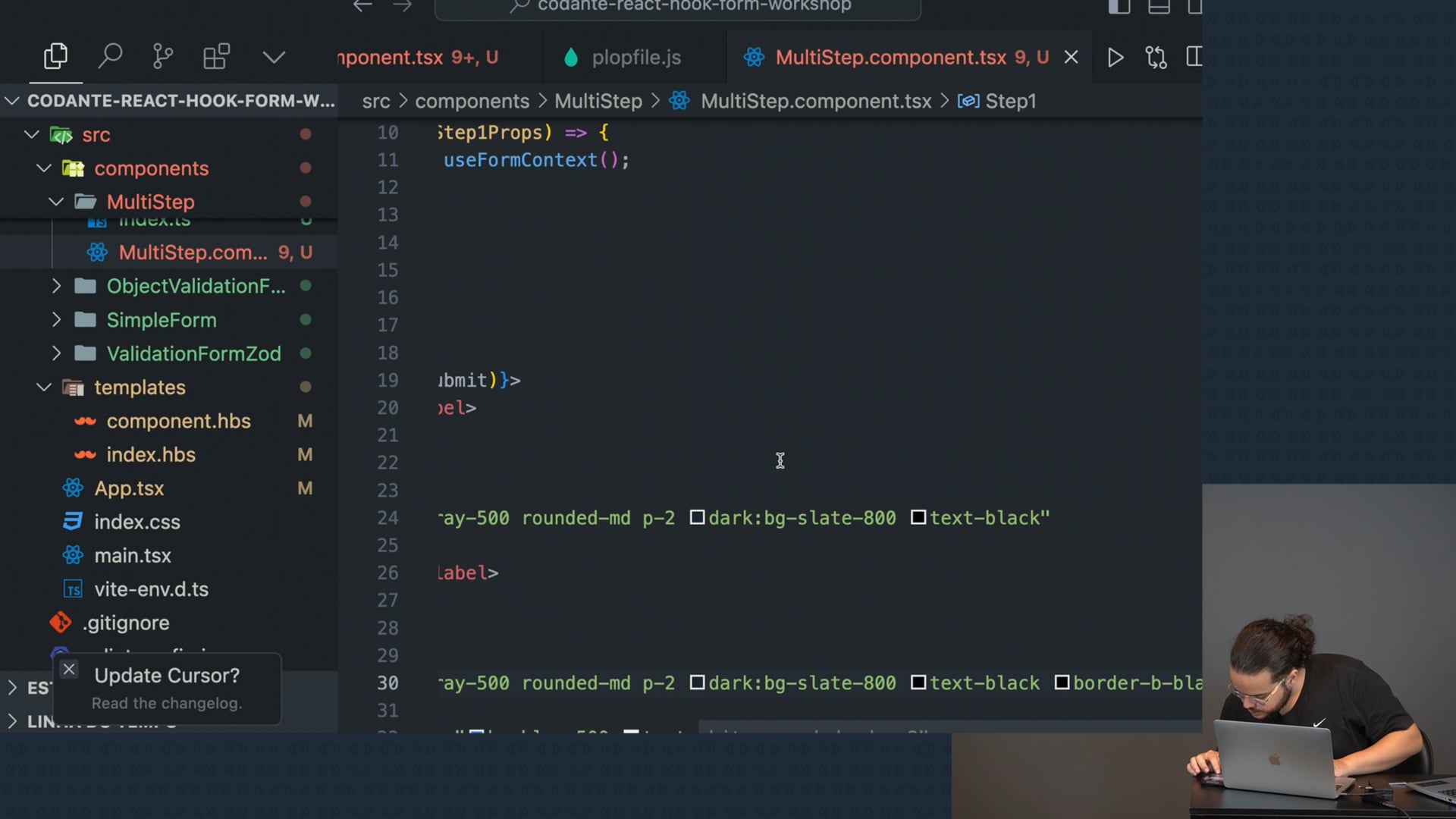Click the dark:bg-slate-800 color swatch on line 24
Image resolution: width=1456 pixels, height=819 pixels.
pyautogui.click(x=697, y=518)
